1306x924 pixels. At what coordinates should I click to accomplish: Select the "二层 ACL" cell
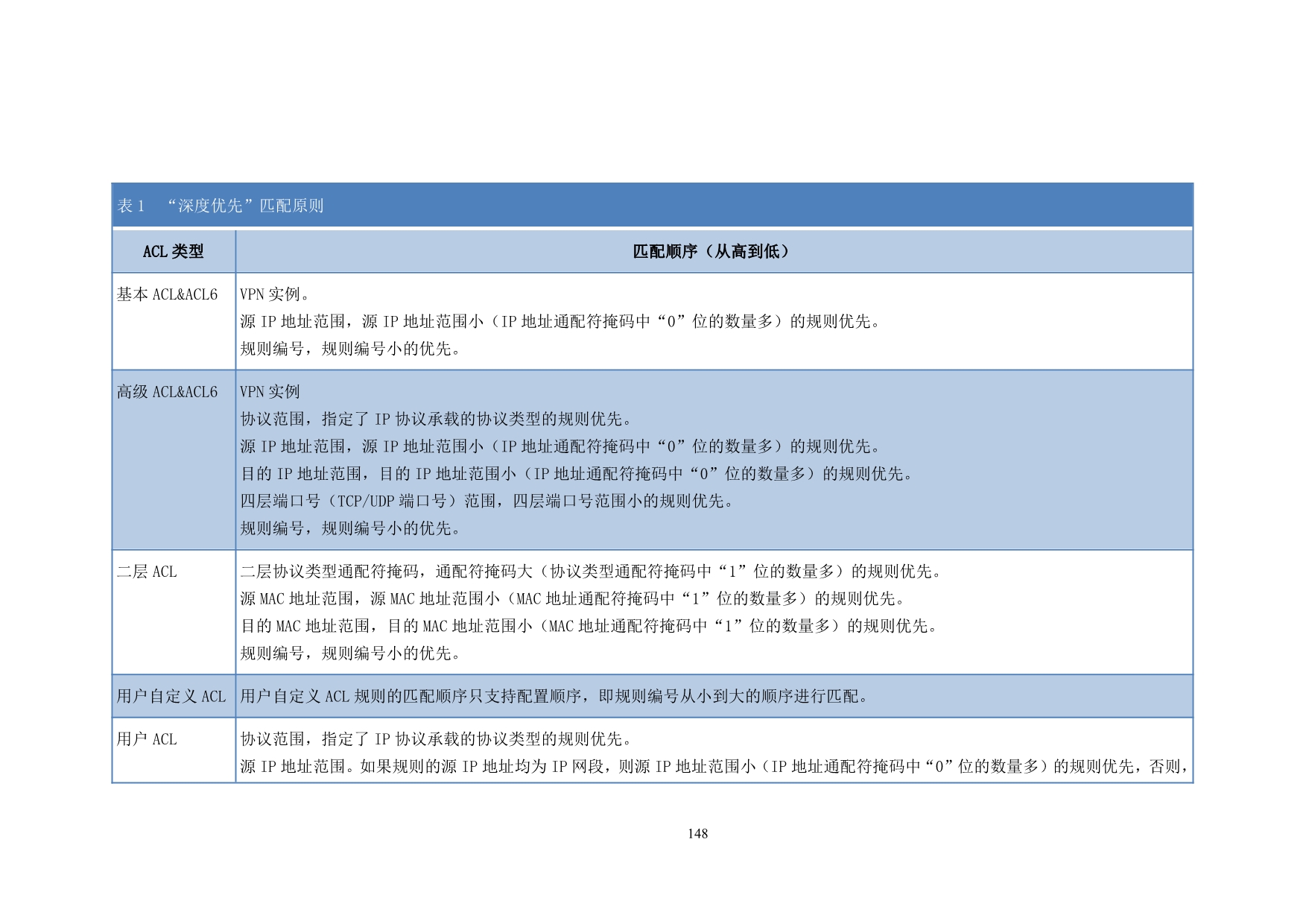pos(147,572)
